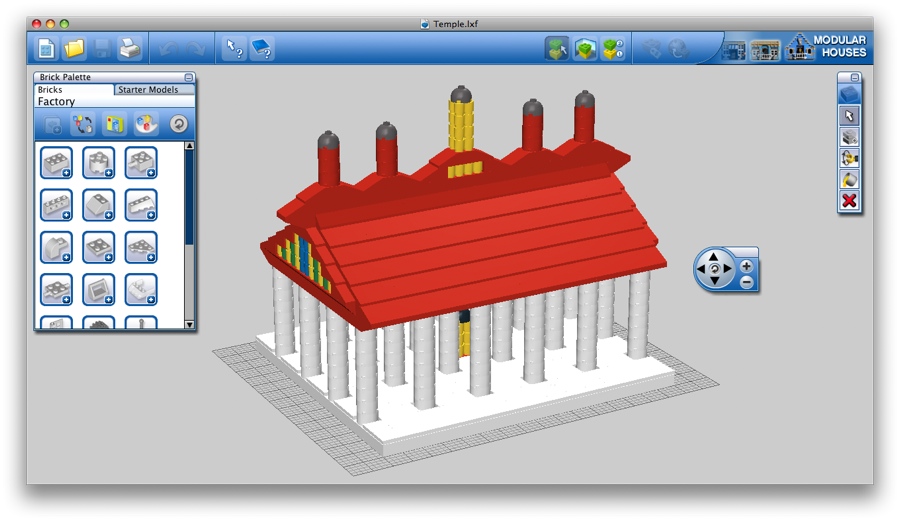This screenshot has height=521, width=900.
Task: Select the arrow Selection tool
Action: click(x=849, y=115)
